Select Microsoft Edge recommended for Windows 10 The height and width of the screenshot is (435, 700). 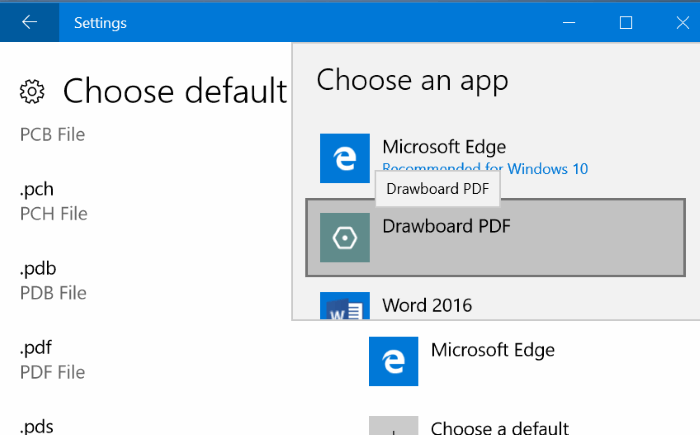click(496, 158)
